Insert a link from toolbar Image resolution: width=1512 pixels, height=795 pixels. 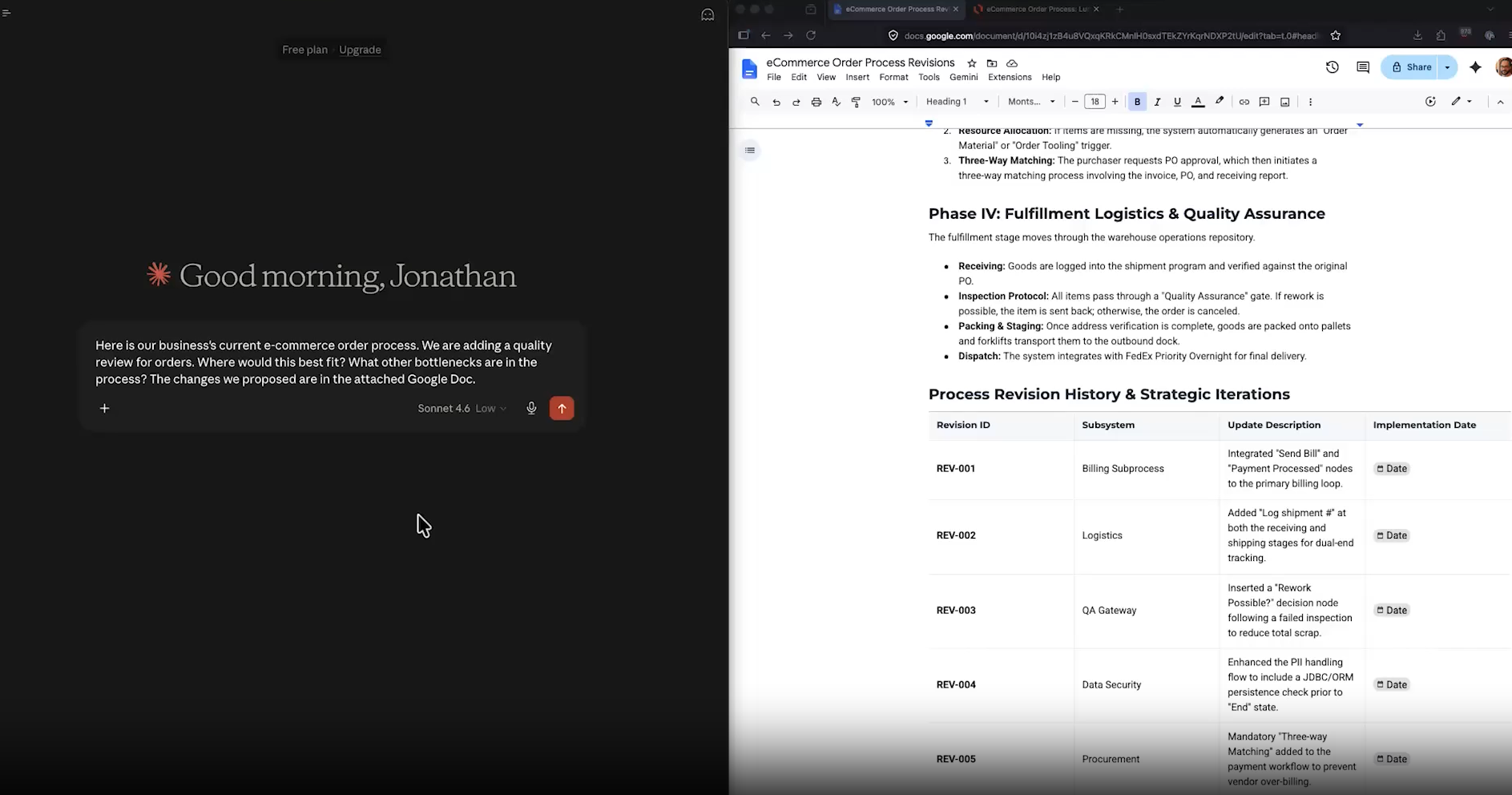coord(1244,102)
